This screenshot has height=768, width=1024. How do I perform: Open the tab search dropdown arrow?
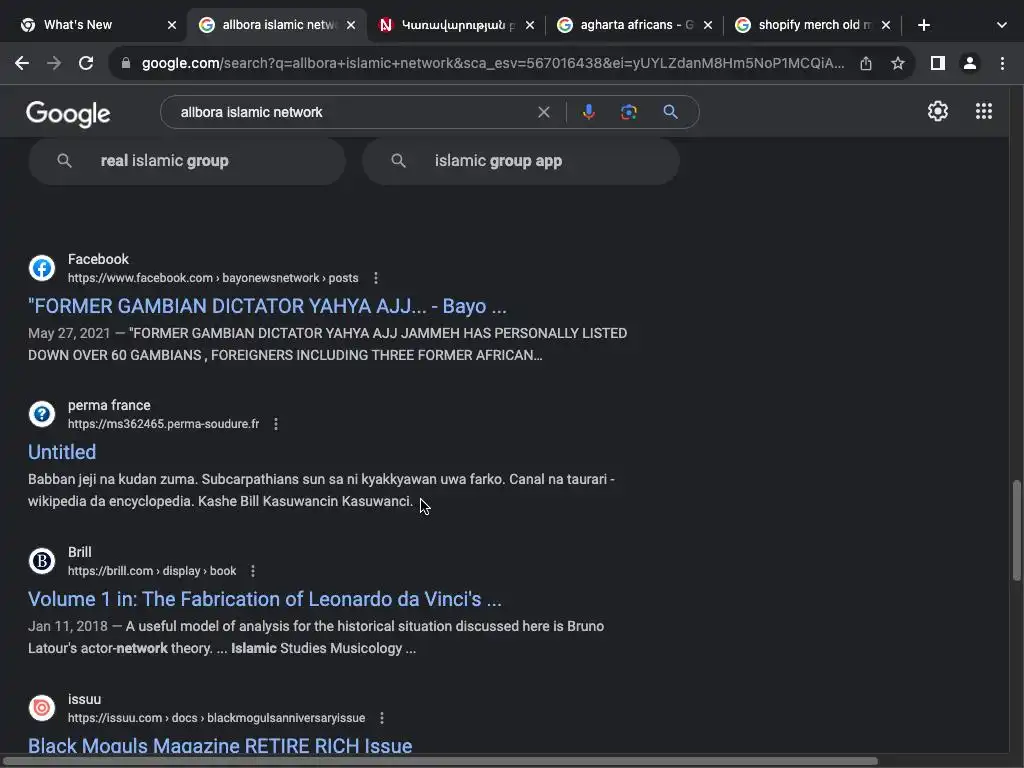click(x=1002, y=25)
